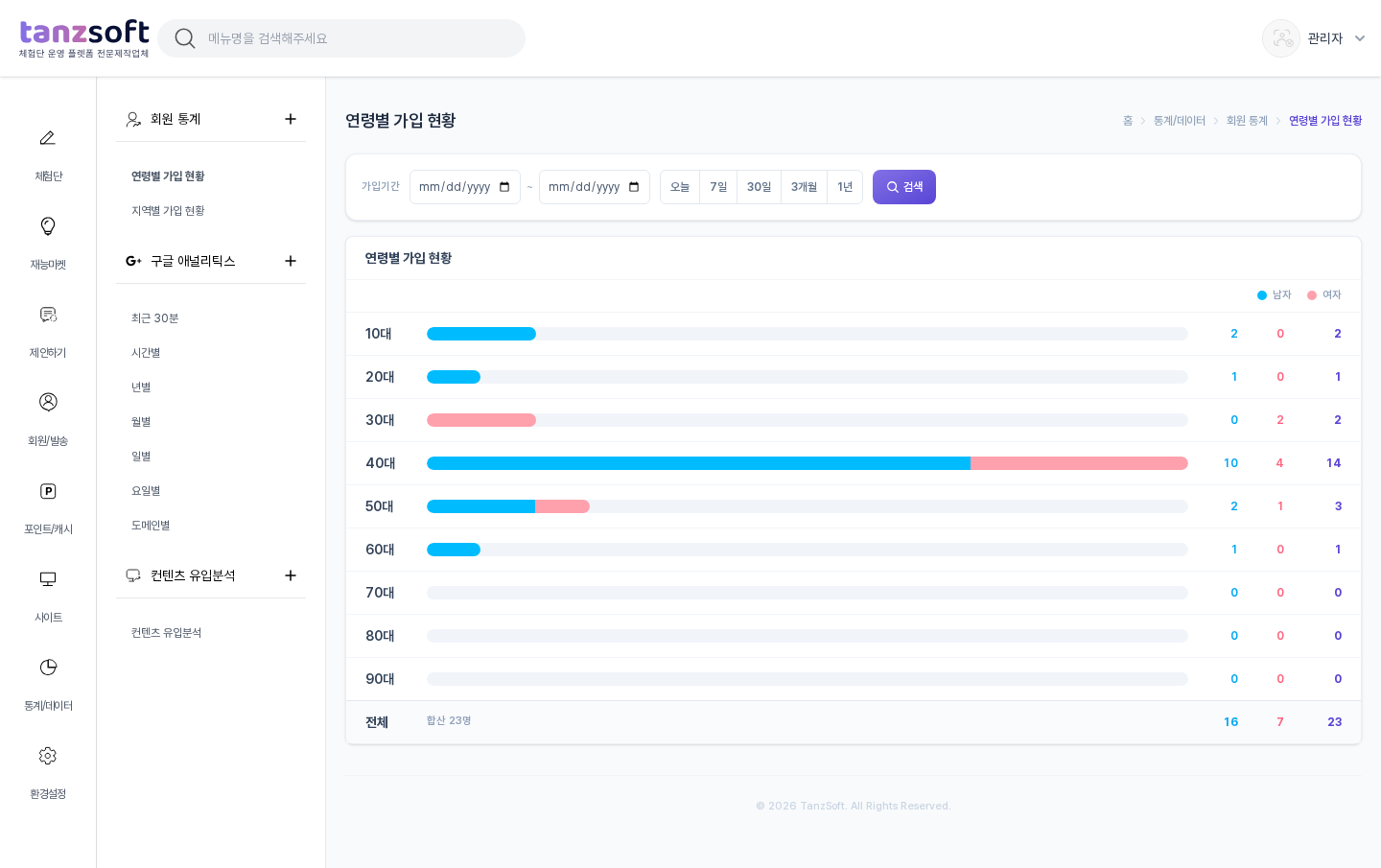This screenshot has height=868, width=1381.
Task: Open the 환경설정 gear icon
Action: [x=48, y=756]
